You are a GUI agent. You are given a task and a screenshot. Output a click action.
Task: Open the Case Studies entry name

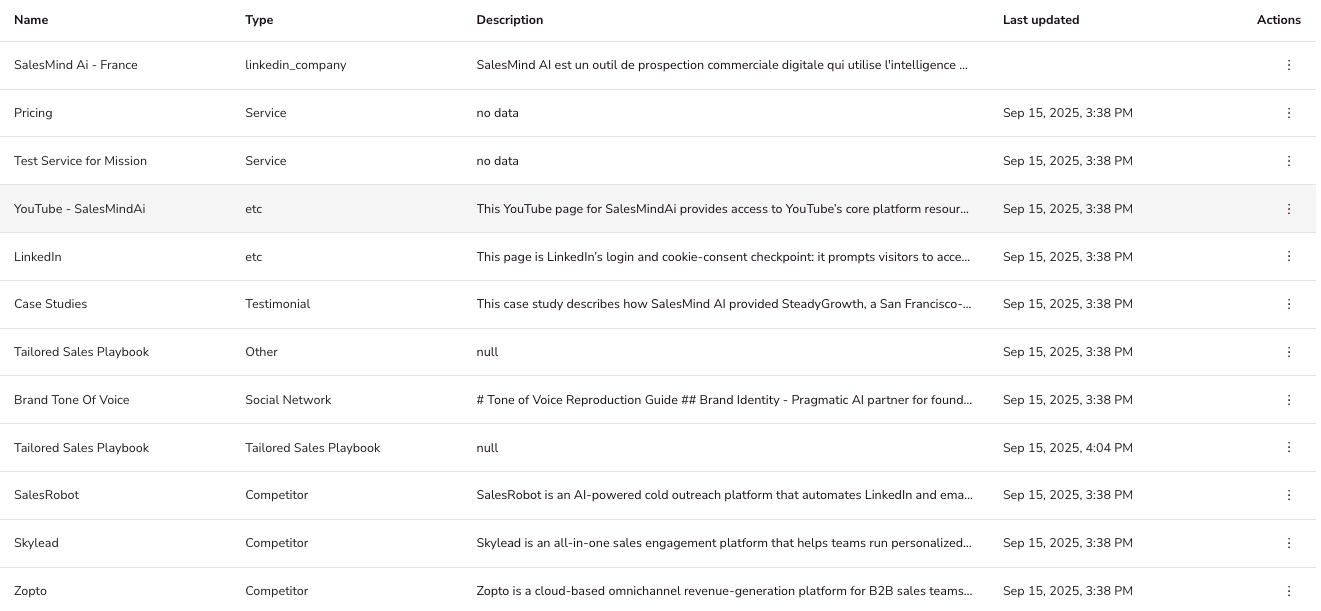[x=50, y=304]
